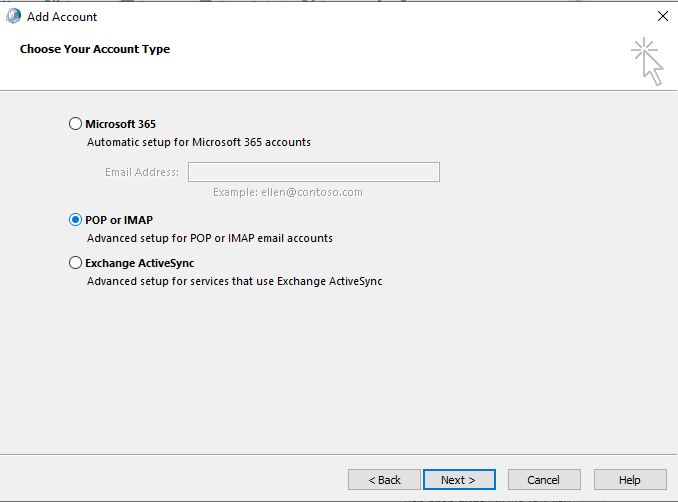Select the Microsoft 365 radio button circle
The height and width of the screenshot is (502, 678).
(x=76, y=124)
